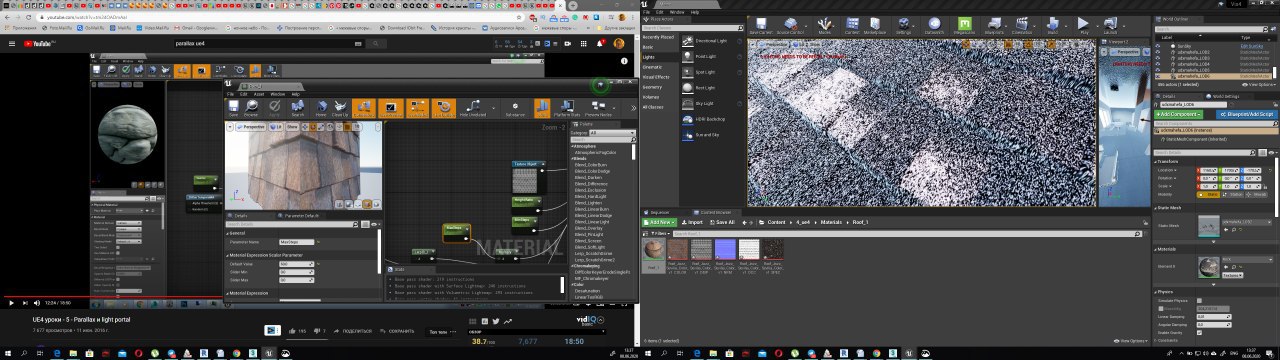
Task: Set Mobility to Static
Action: (1209, 194)
